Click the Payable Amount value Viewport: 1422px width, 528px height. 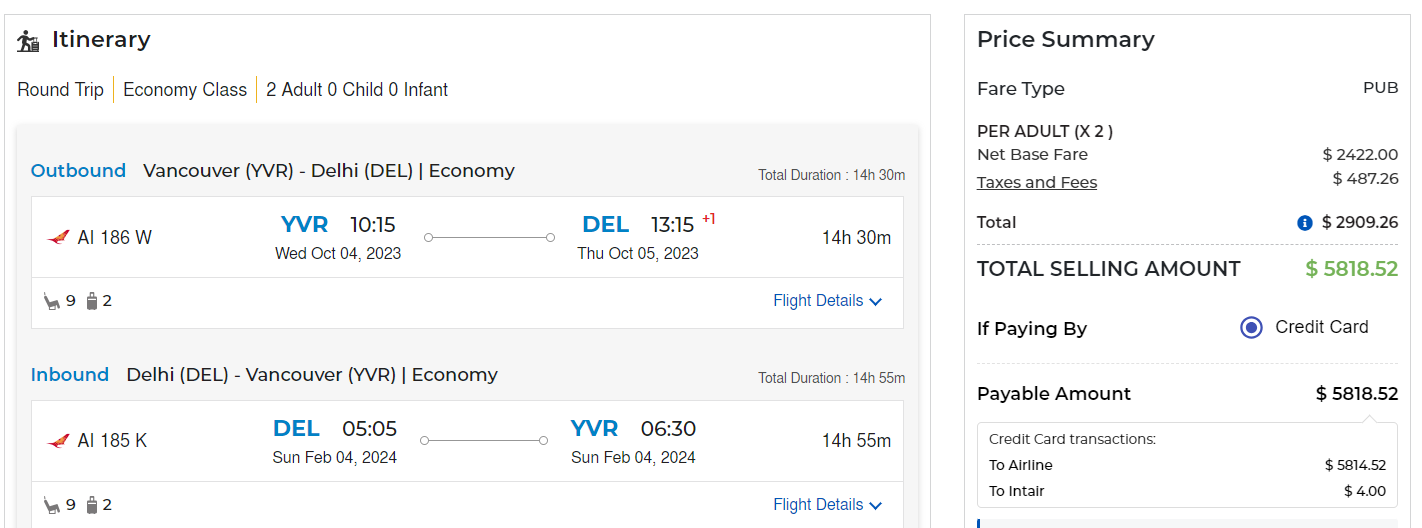[1356, 393]
